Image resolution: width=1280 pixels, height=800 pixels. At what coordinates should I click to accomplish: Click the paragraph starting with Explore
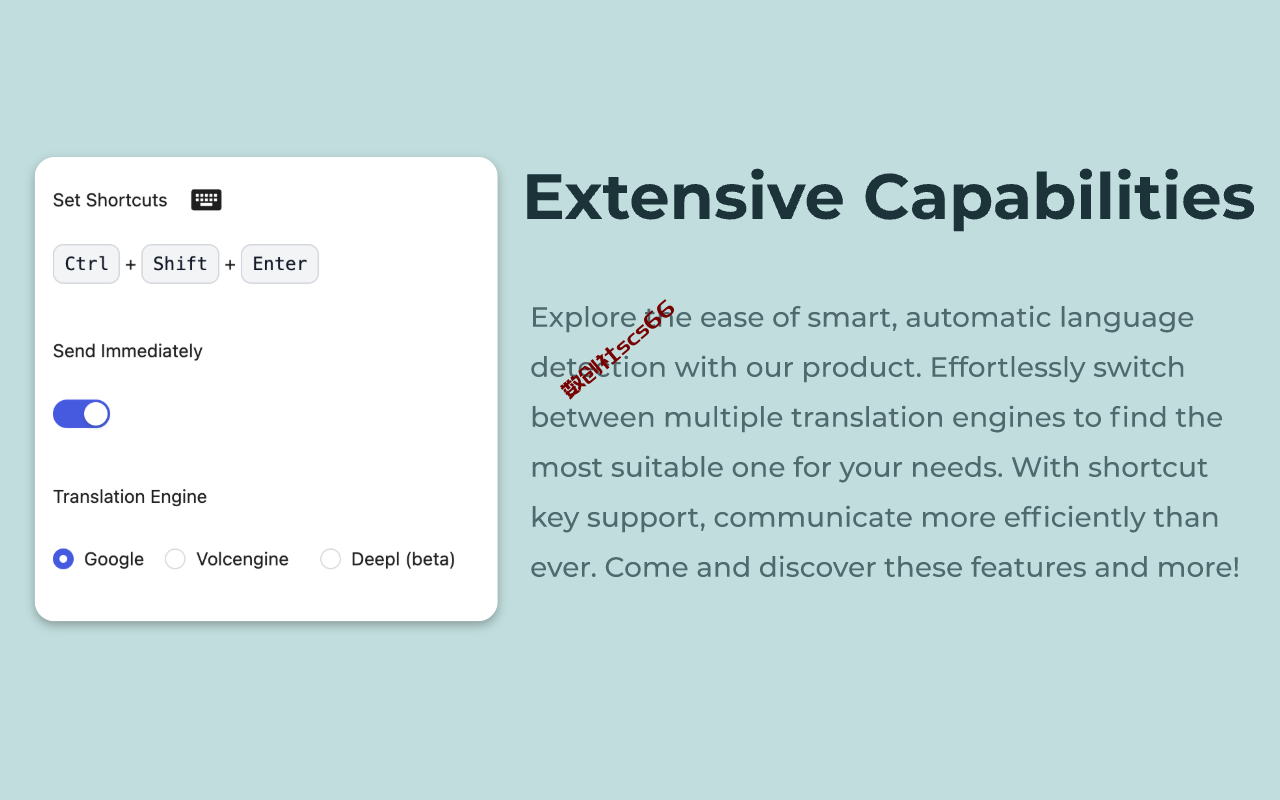pyautogui.click(x=886, y=442)
